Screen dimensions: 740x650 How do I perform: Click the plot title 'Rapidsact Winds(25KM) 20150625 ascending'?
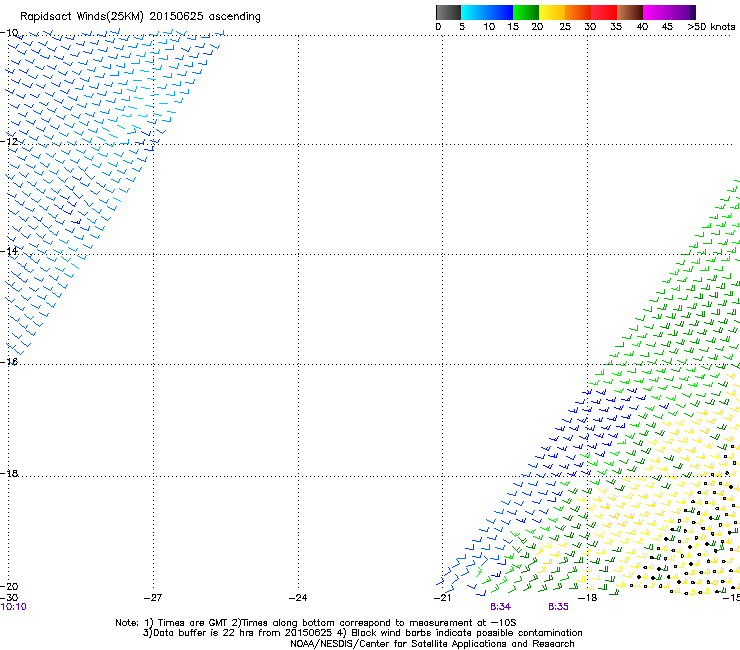coord(140,17)
